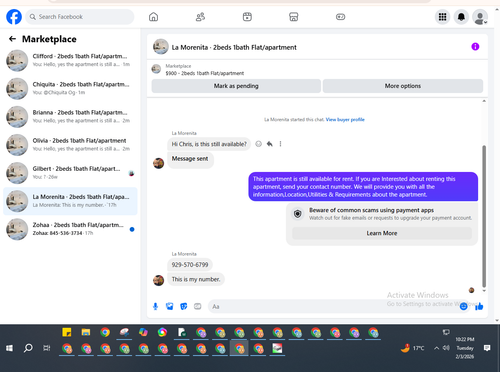Click the chat vertical scrollbar
500x372 pixels.
(484, 216)
